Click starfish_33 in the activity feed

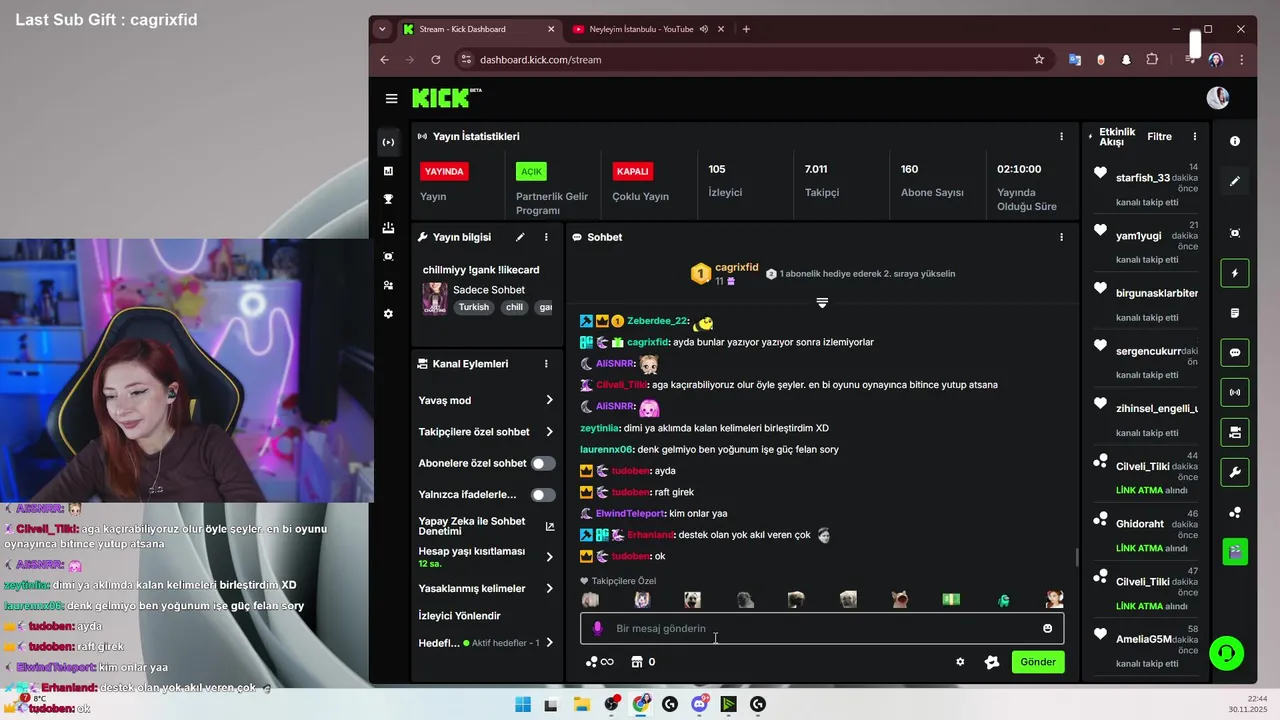(x=1143, y=178)
